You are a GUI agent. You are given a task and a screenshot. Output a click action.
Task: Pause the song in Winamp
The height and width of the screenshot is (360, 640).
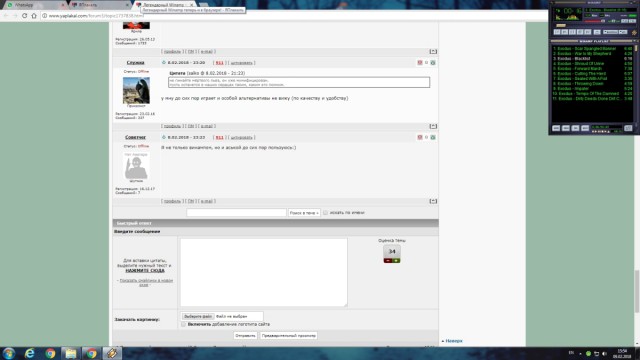[x=572, y=32]
